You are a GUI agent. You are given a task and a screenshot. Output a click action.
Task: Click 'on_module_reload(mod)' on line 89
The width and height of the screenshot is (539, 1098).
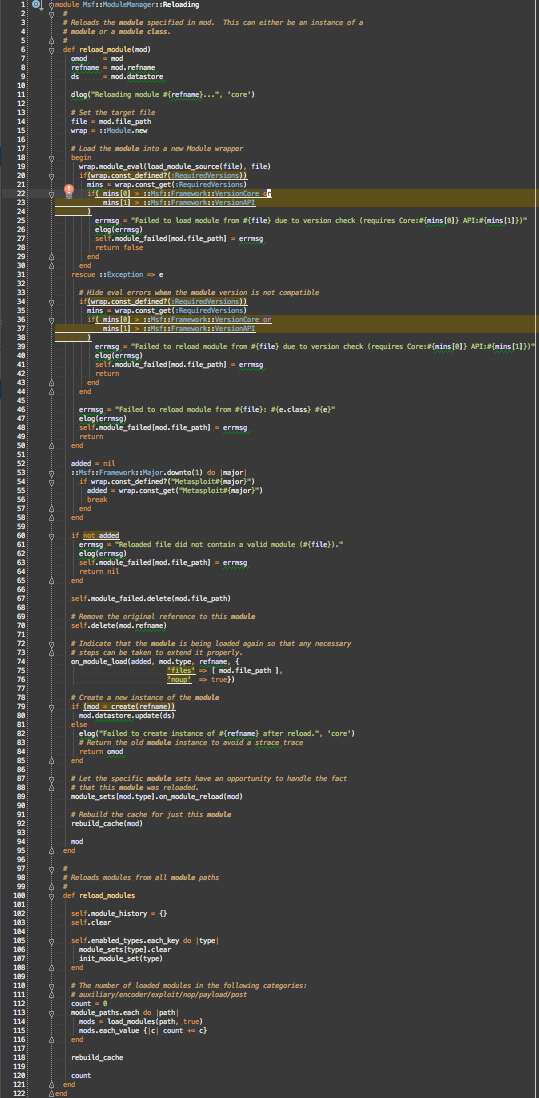tap(200, 797)
